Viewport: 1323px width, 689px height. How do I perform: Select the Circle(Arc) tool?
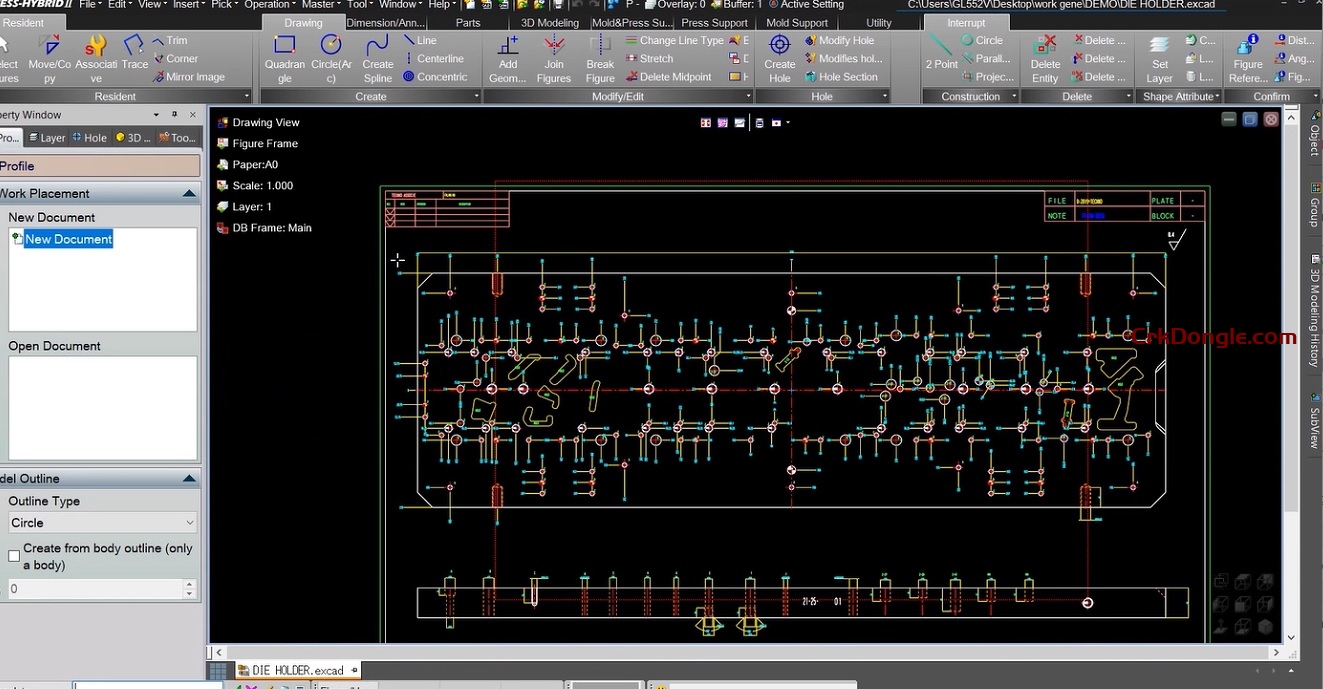click(331, 55)
